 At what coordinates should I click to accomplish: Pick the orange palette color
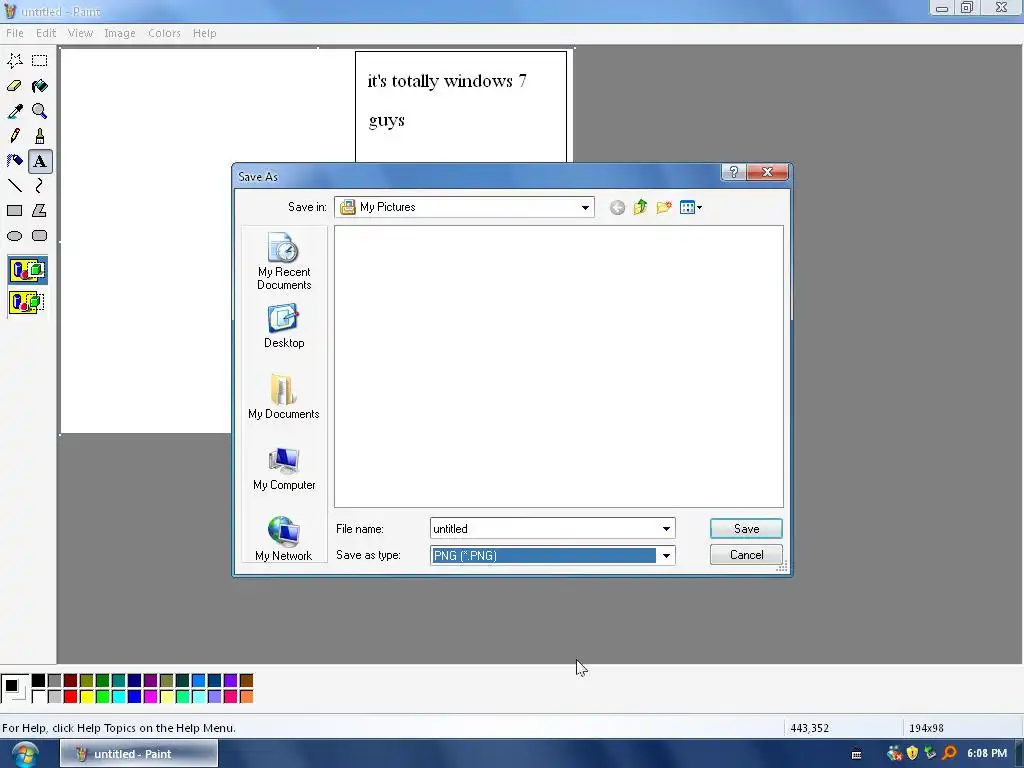click(246, 696)
